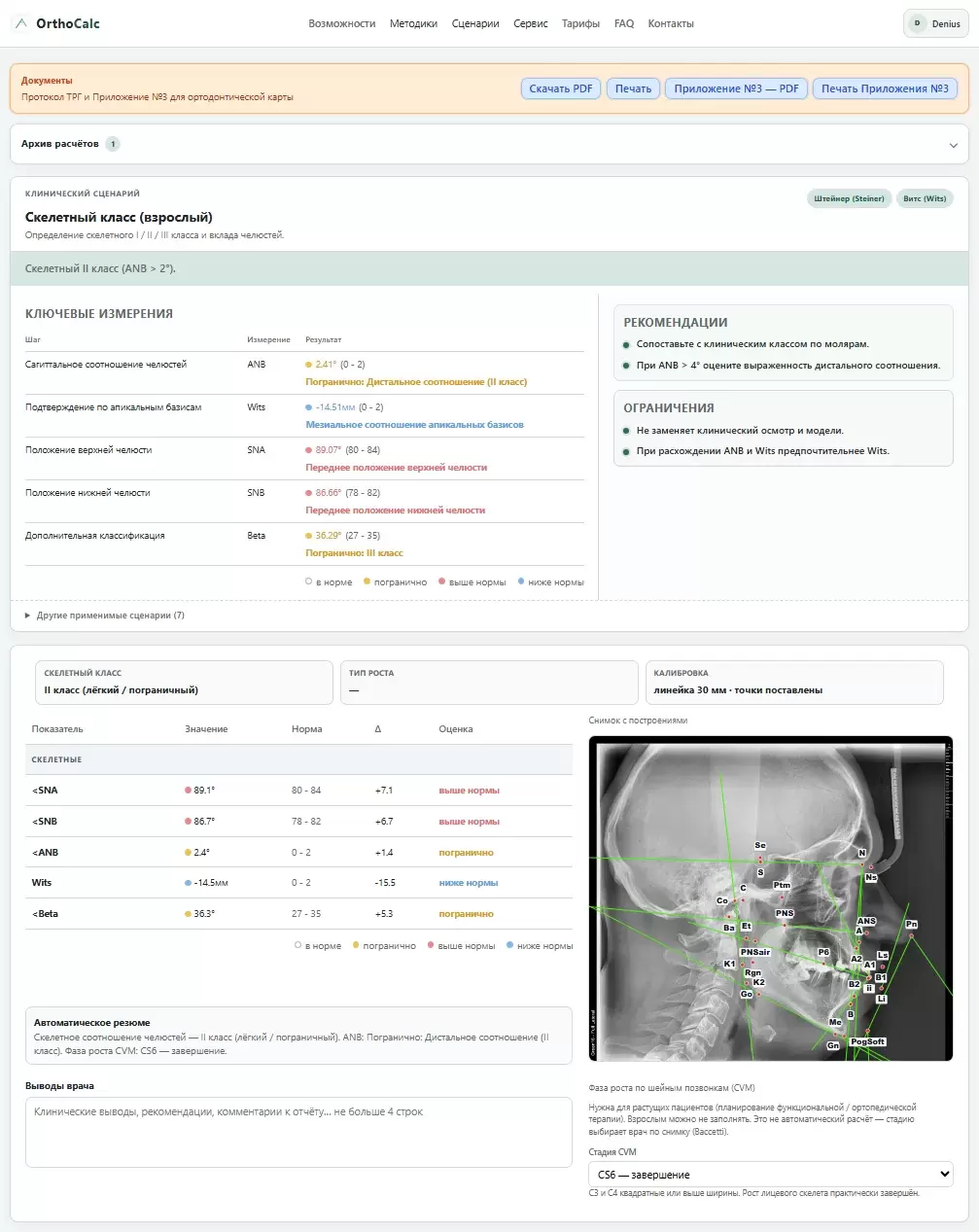Image resolution: width=979 pixels, height=1232 pixels.
Task: Select the Штейнер (Steiner) method tag
Action: (850, 198)
